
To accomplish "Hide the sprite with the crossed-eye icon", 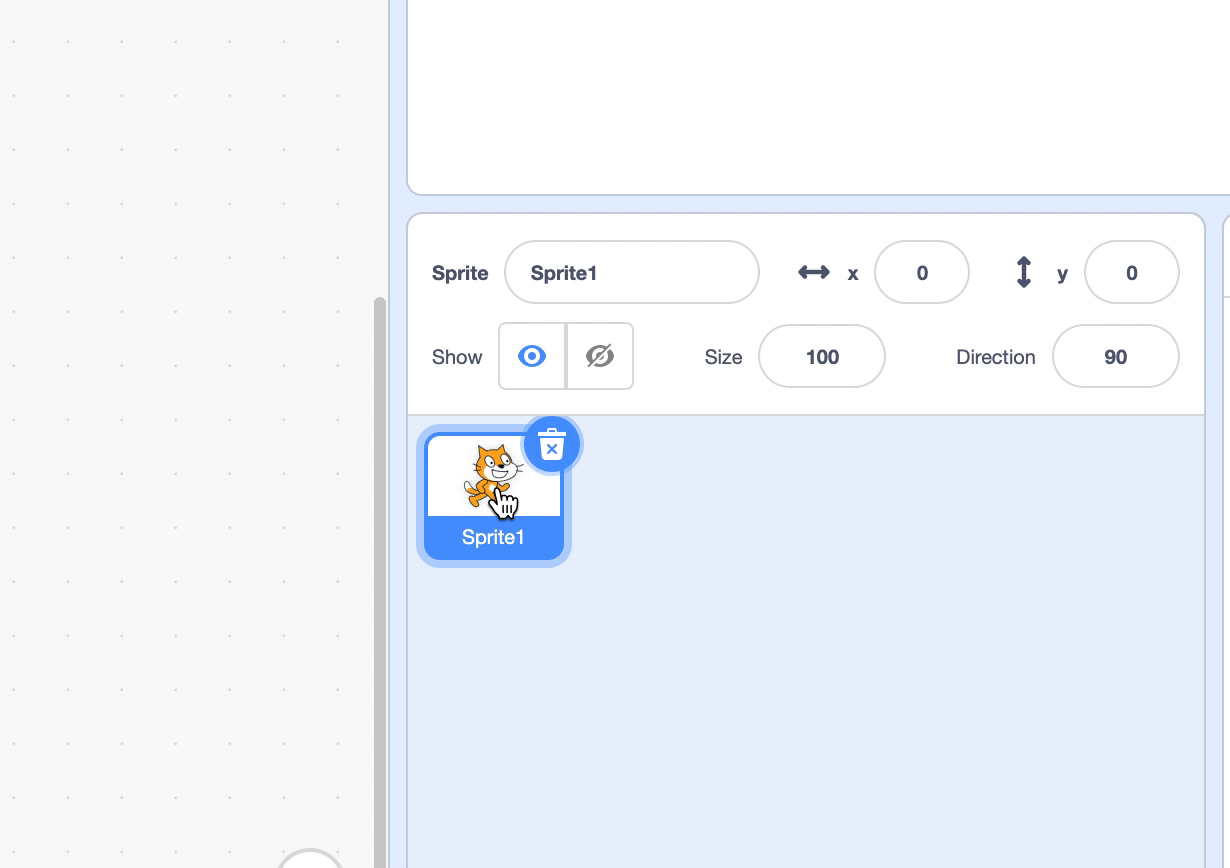I will [600, 356].
